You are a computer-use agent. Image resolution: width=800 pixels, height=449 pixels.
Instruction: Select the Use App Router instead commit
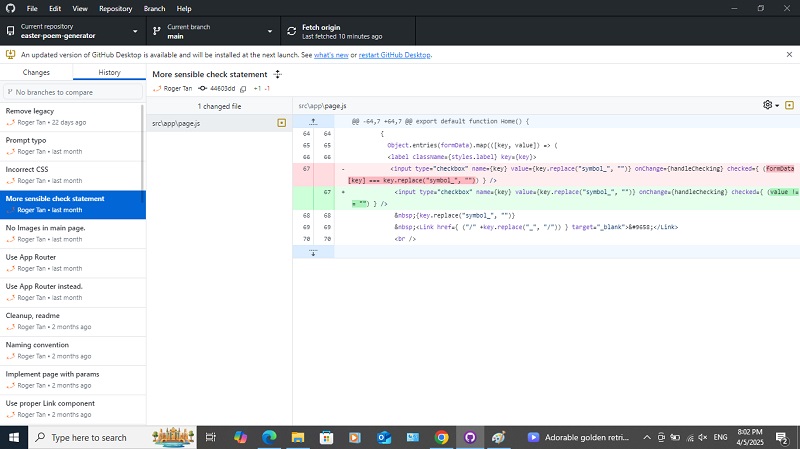(x=73, y=292)
